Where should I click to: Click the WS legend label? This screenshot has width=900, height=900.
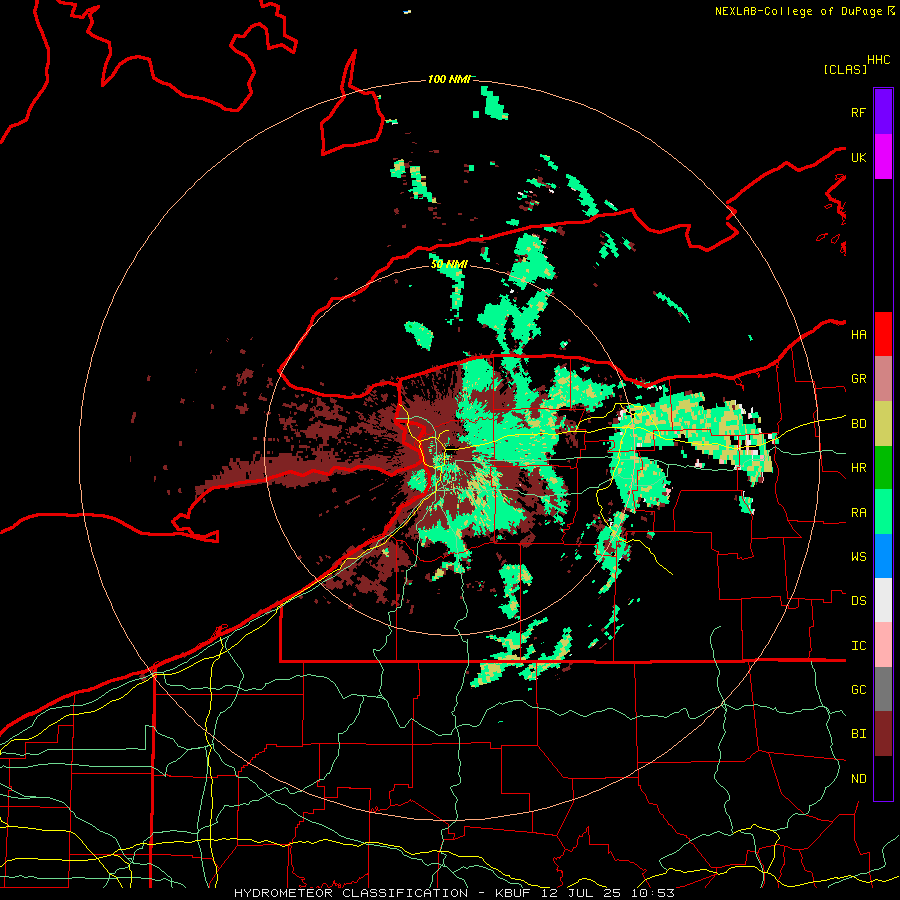pos(858,557)
